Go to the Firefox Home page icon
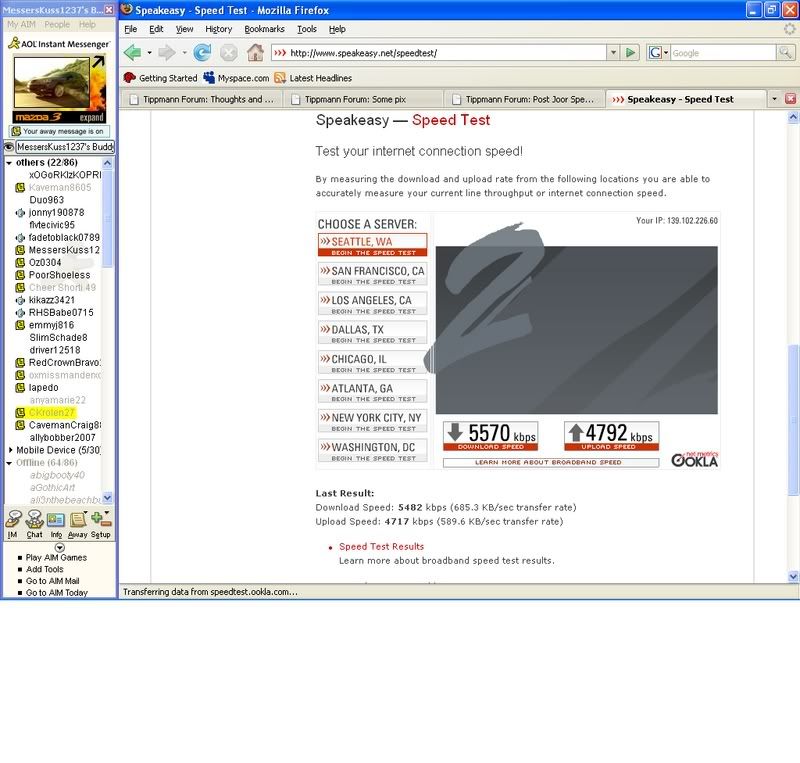The width and height of the screenshot is (800, 763). 255,52
